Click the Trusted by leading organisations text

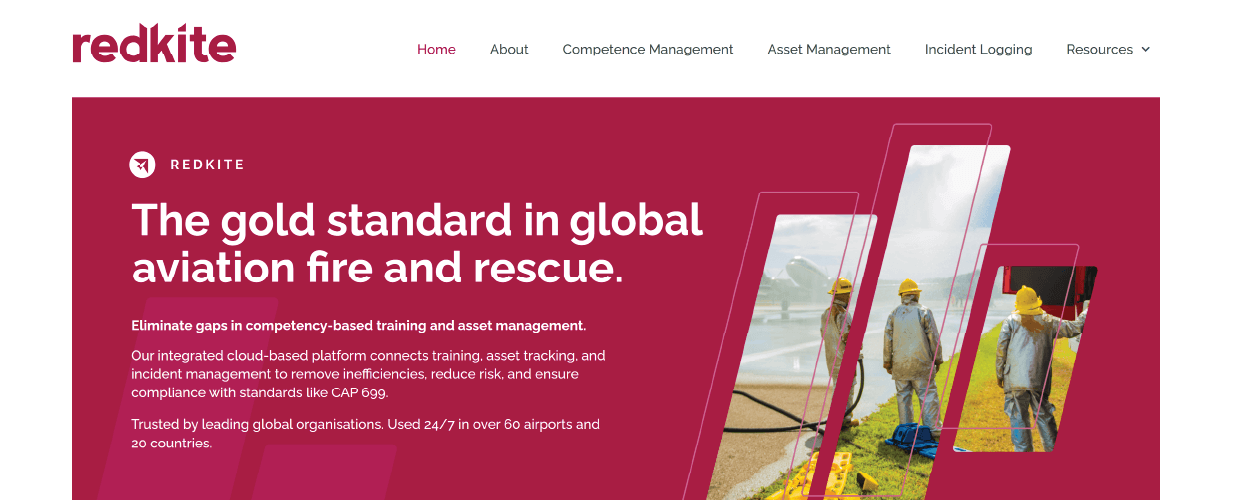pos(366,433)
